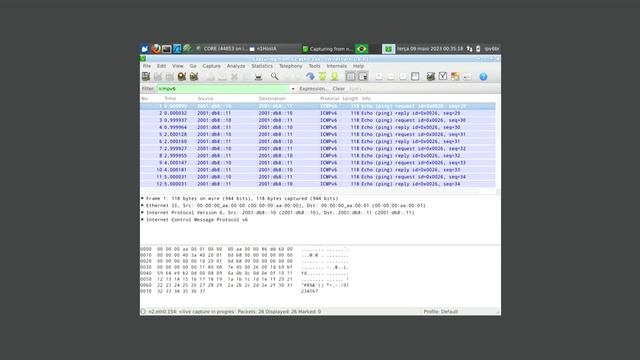Toggle packet list colorization

coord(350,76)
